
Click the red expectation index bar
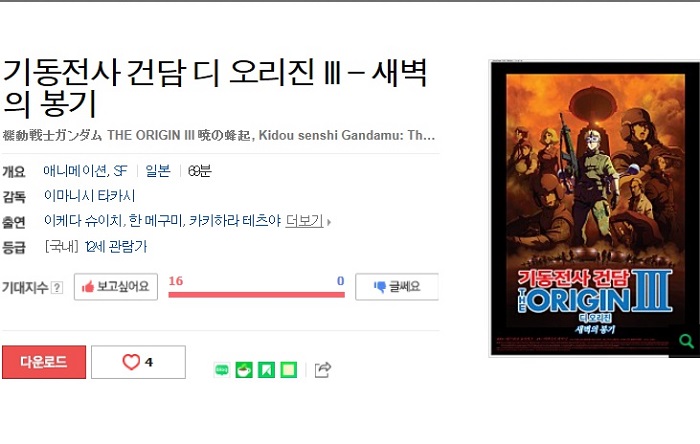[256, 294]
